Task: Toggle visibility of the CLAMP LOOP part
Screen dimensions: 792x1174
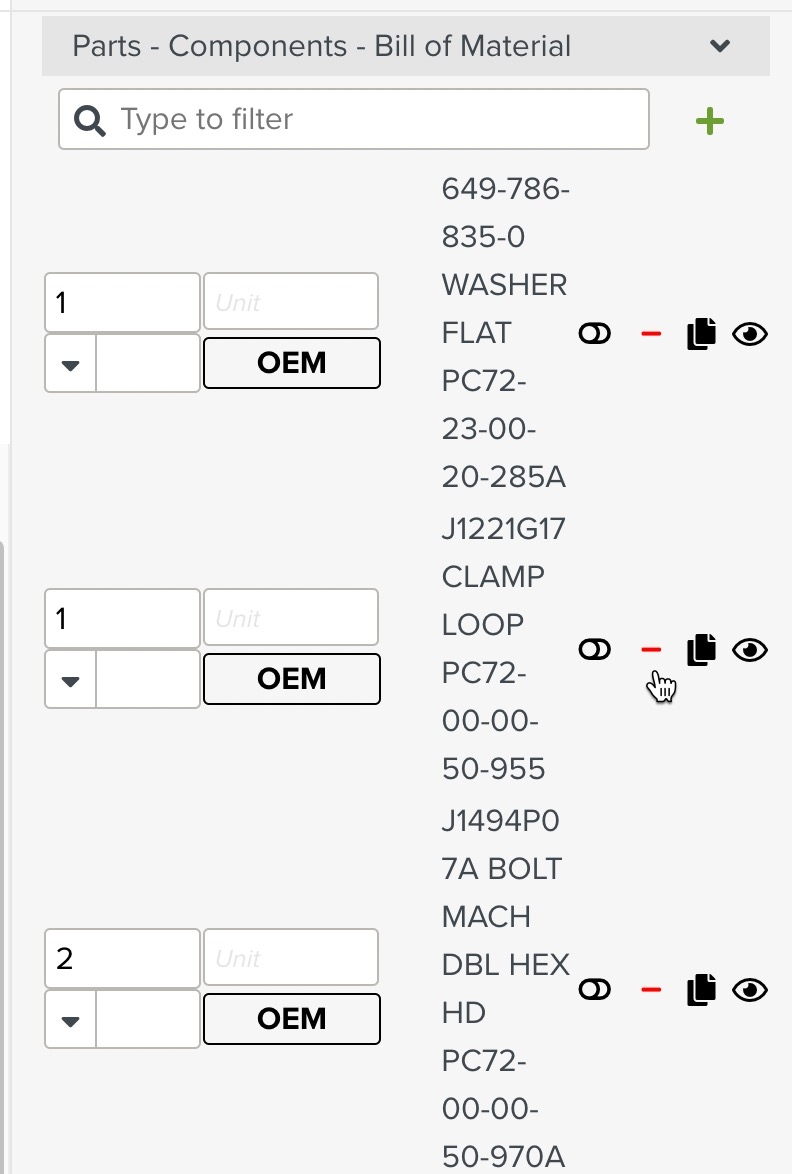Action: tap(751, 649)
